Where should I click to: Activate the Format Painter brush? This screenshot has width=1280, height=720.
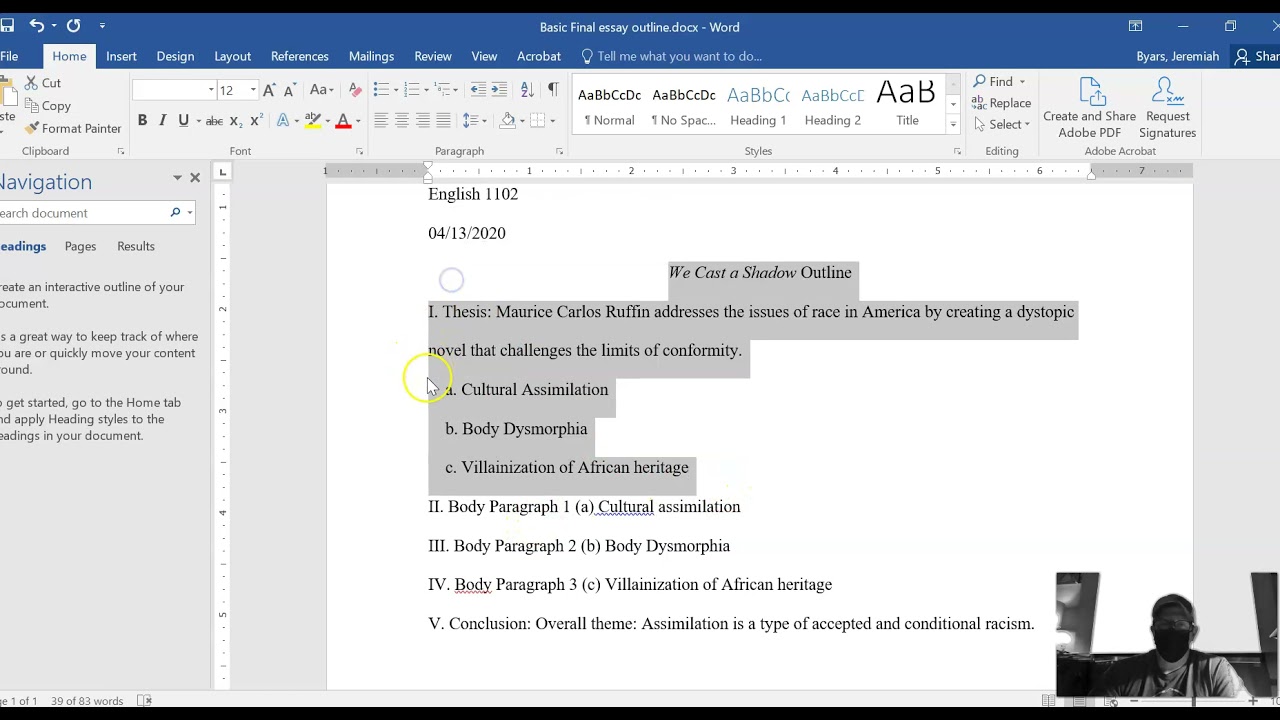pyautogui.click(x=73, y=128)
